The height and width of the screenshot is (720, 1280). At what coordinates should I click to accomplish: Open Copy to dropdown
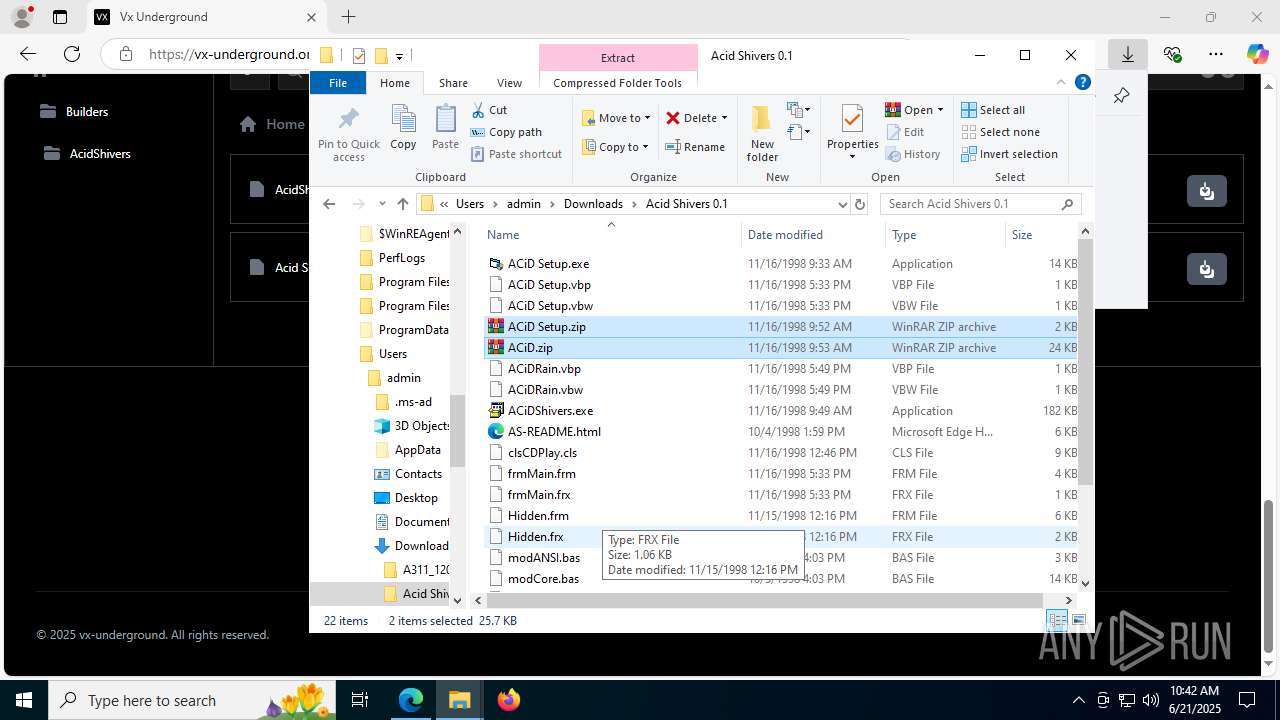(616, 147)
